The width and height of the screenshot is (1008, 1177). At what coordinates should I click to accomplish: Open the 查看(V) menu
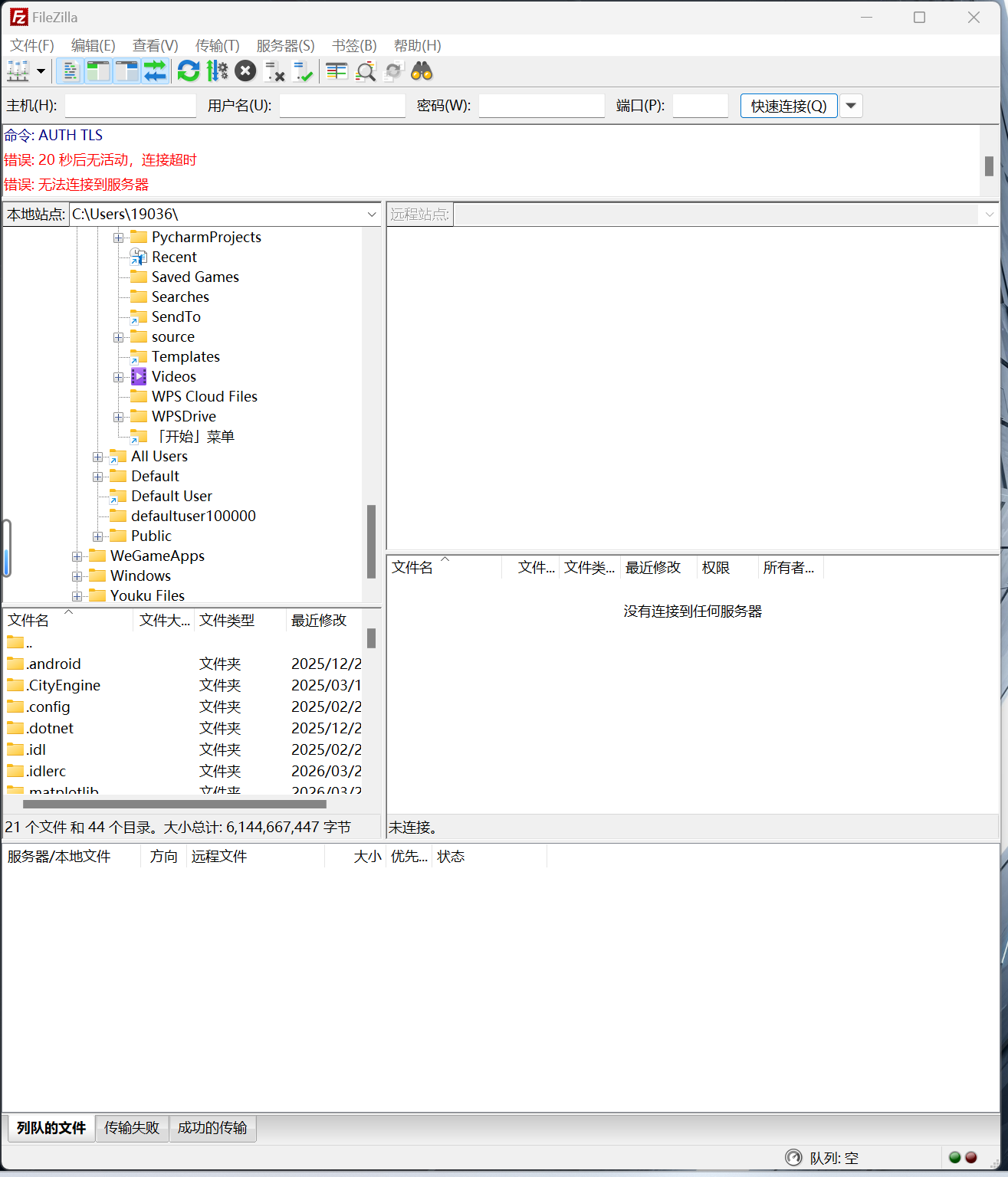tap(156, 46)
